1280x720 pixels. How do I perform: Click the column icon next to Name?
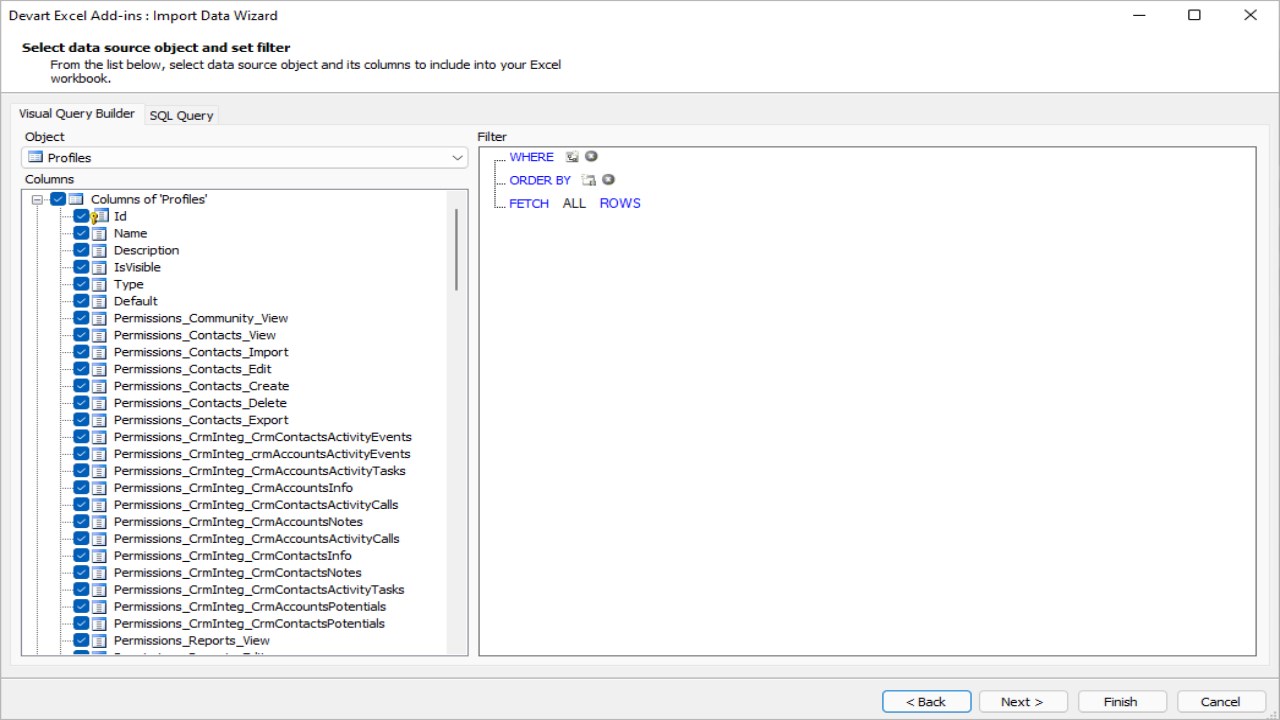coord(100,233)
